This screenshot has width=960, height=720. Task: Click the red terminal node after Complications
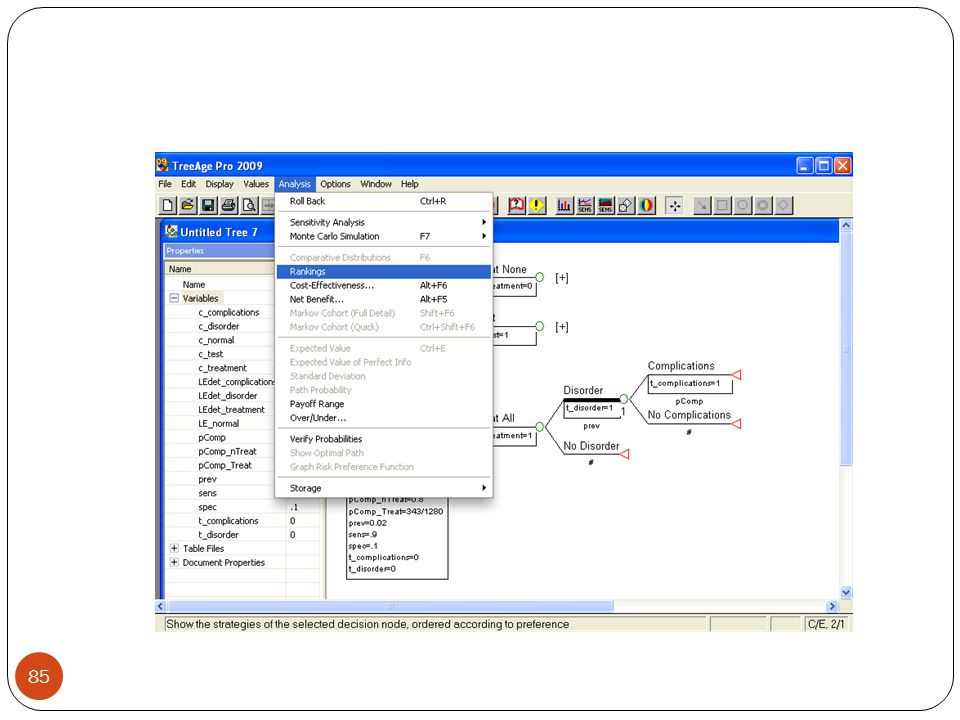point(737,375)
